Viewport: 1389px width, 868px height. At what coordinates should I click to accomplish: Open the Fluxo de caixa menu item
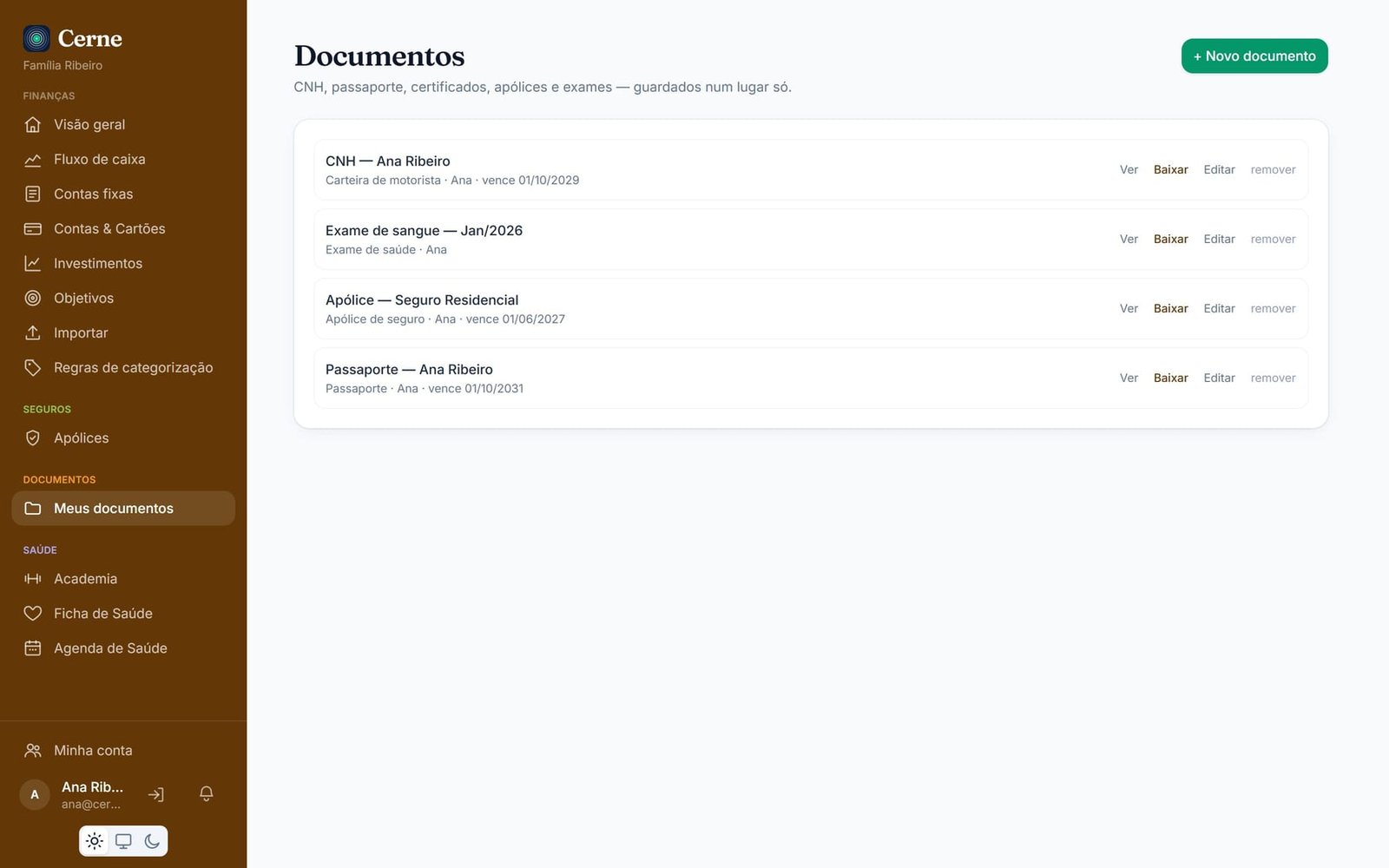(x=123, y=159)
